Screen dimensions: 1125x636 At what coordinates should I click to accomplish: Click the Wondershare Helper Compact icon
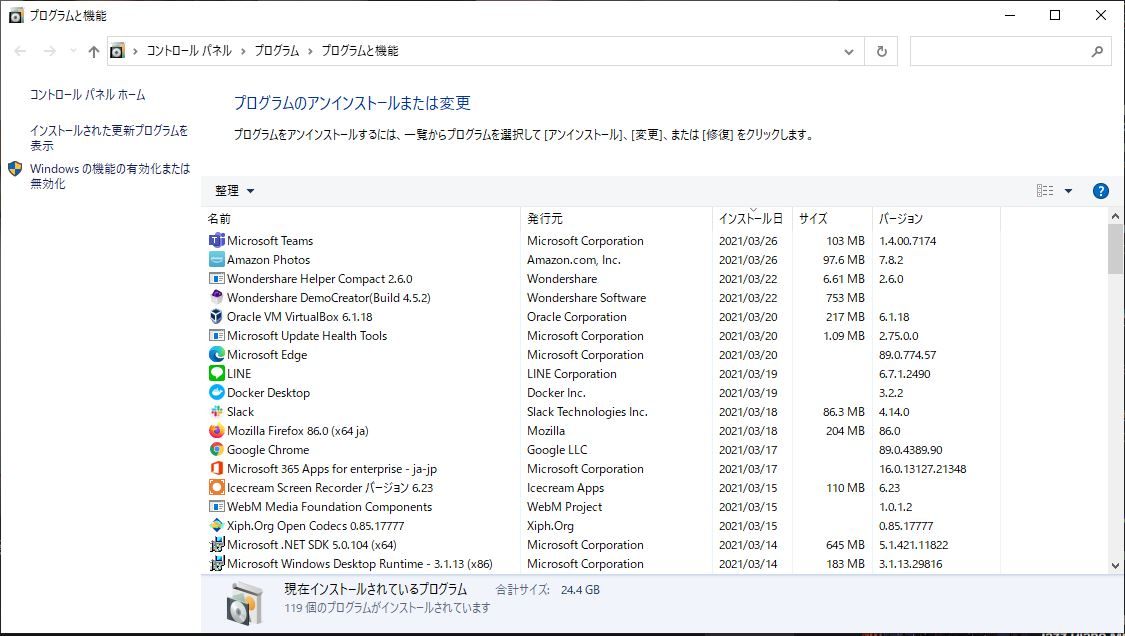[x=217, y=279]
